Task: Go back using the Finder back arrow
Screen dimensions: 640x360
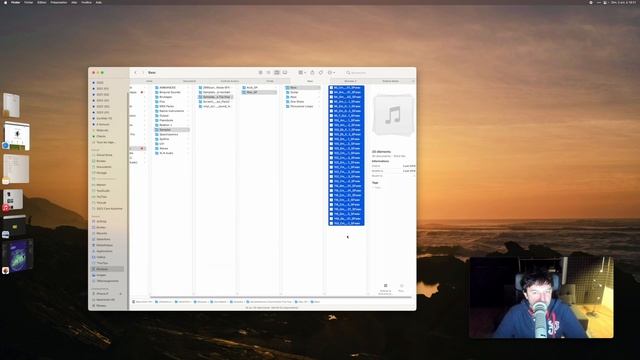Action: [x=136, y=73]
